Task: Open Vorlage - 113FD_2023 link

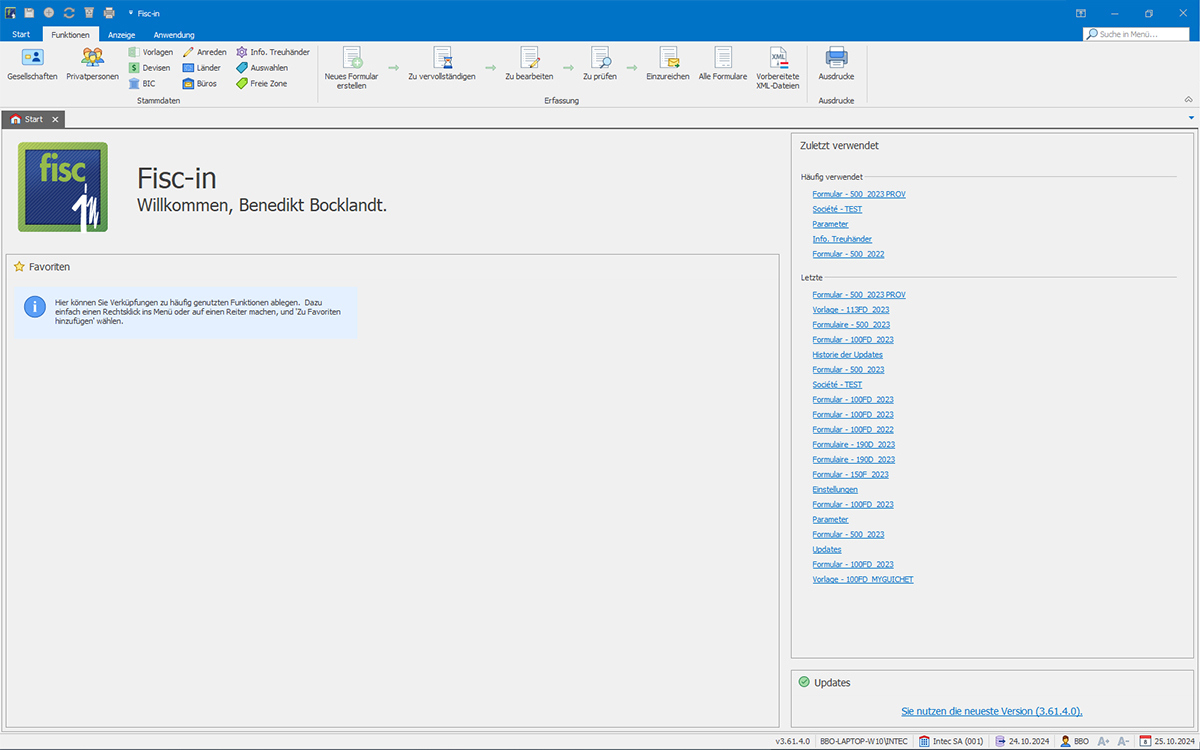Action: 851,310
